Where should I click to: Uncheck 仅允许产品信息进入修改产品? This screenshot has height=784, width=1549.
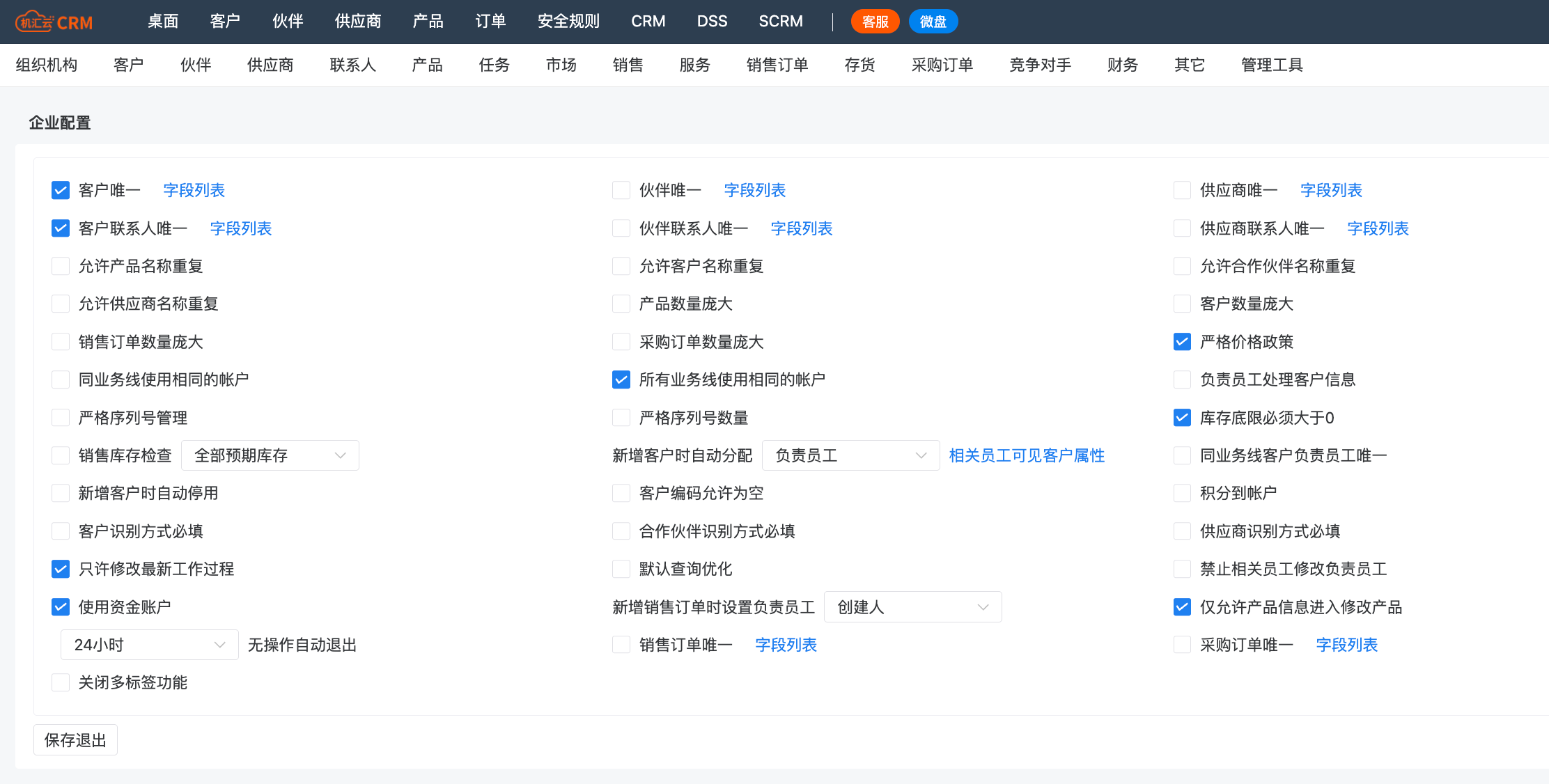click(1182, 607)
